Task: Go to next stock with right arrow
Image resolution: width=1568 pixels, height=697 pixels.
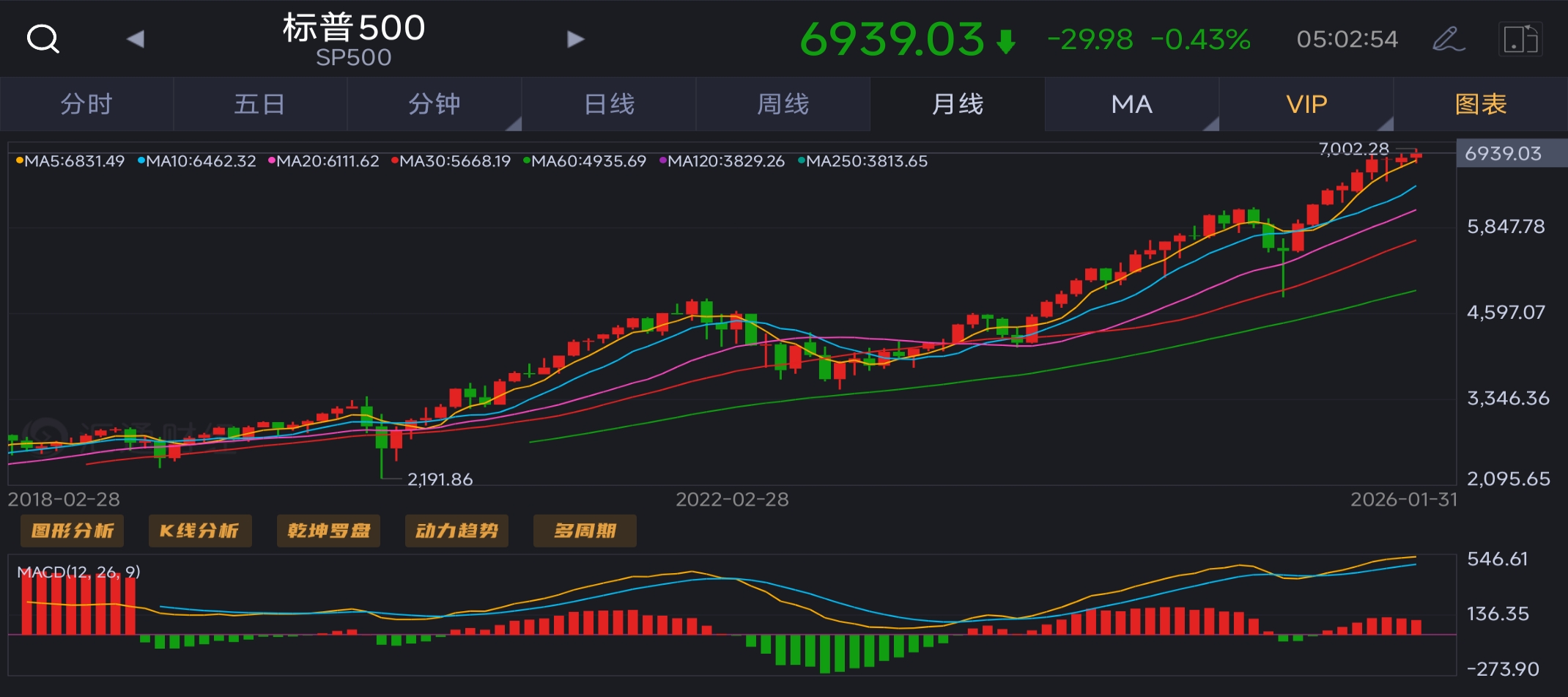Action: [576, 39]
